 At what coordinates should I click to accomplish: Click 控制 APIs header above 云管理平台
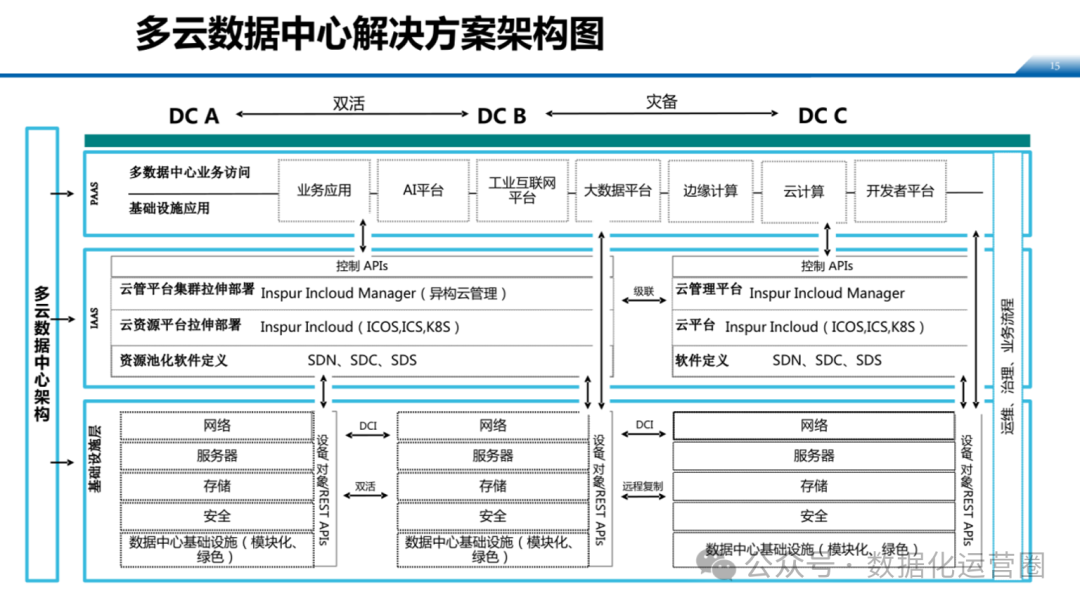pos(827,266)
